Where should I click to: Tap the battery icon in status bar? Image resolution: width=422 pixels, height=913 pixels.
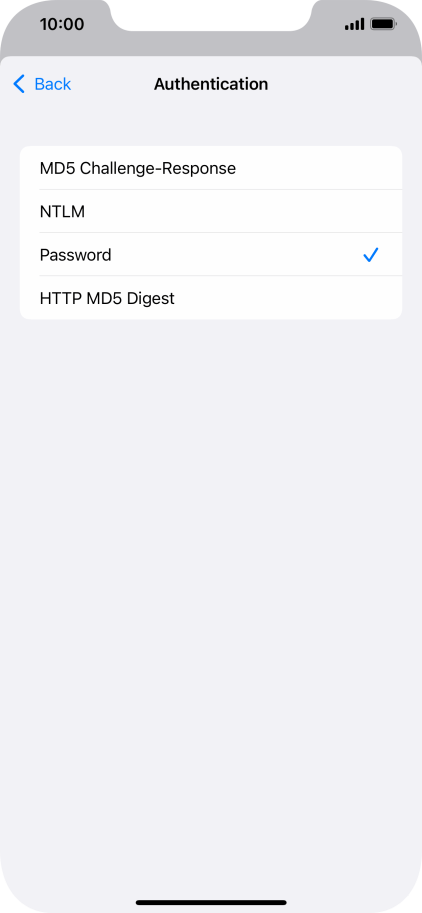coord(384,24)
